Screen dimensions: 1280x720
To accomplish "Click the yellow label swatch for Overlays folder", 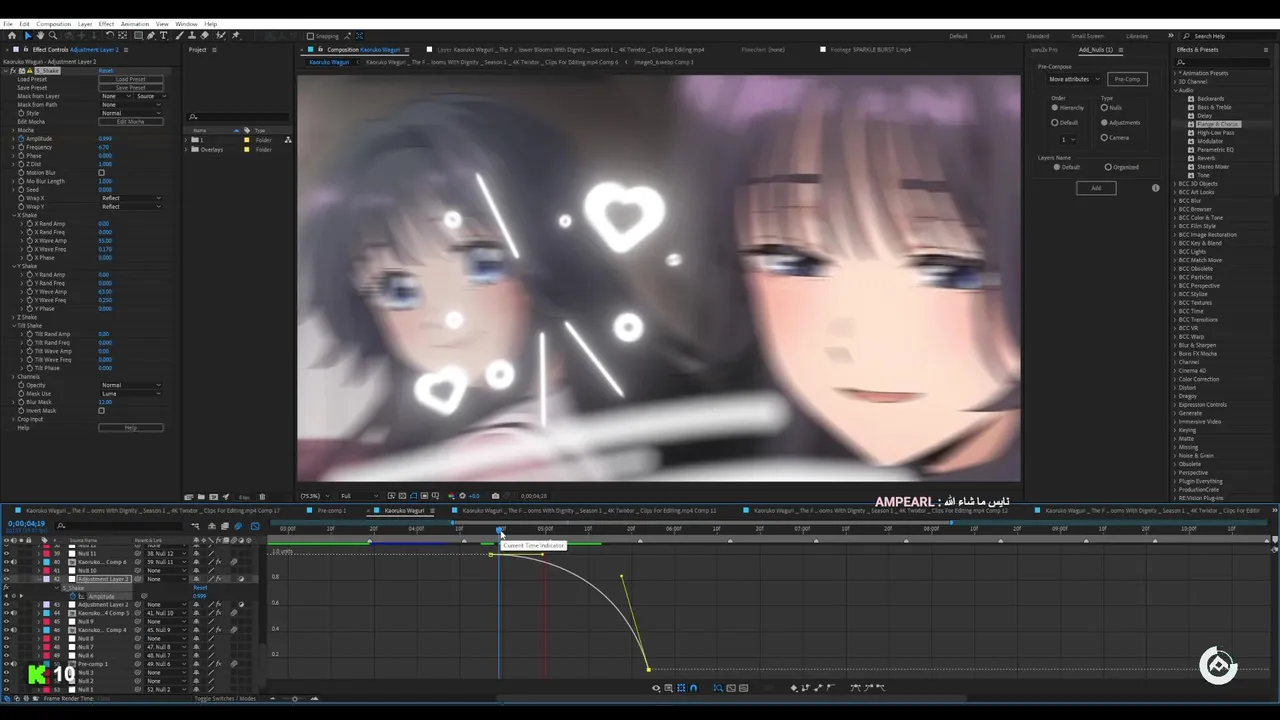I will point(247,149).
